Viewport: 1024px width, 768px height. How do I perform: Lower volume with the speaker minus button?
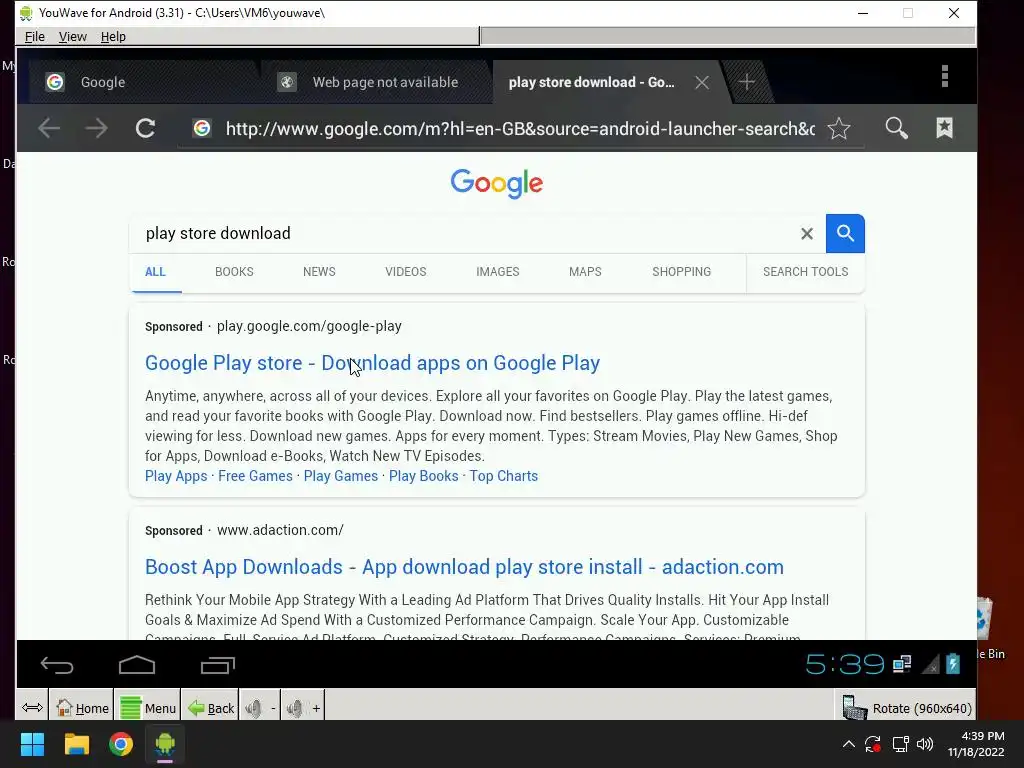(x=260, y=708)
